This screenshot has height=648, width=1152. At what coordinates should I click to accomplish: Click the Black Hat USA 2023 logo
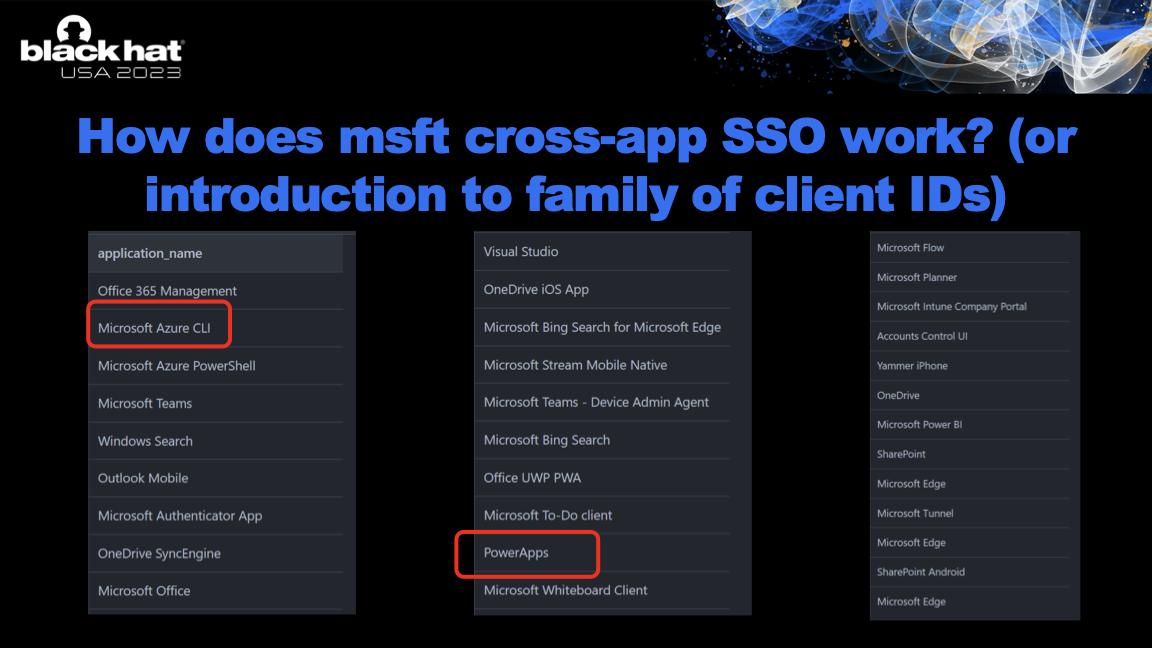101,48
